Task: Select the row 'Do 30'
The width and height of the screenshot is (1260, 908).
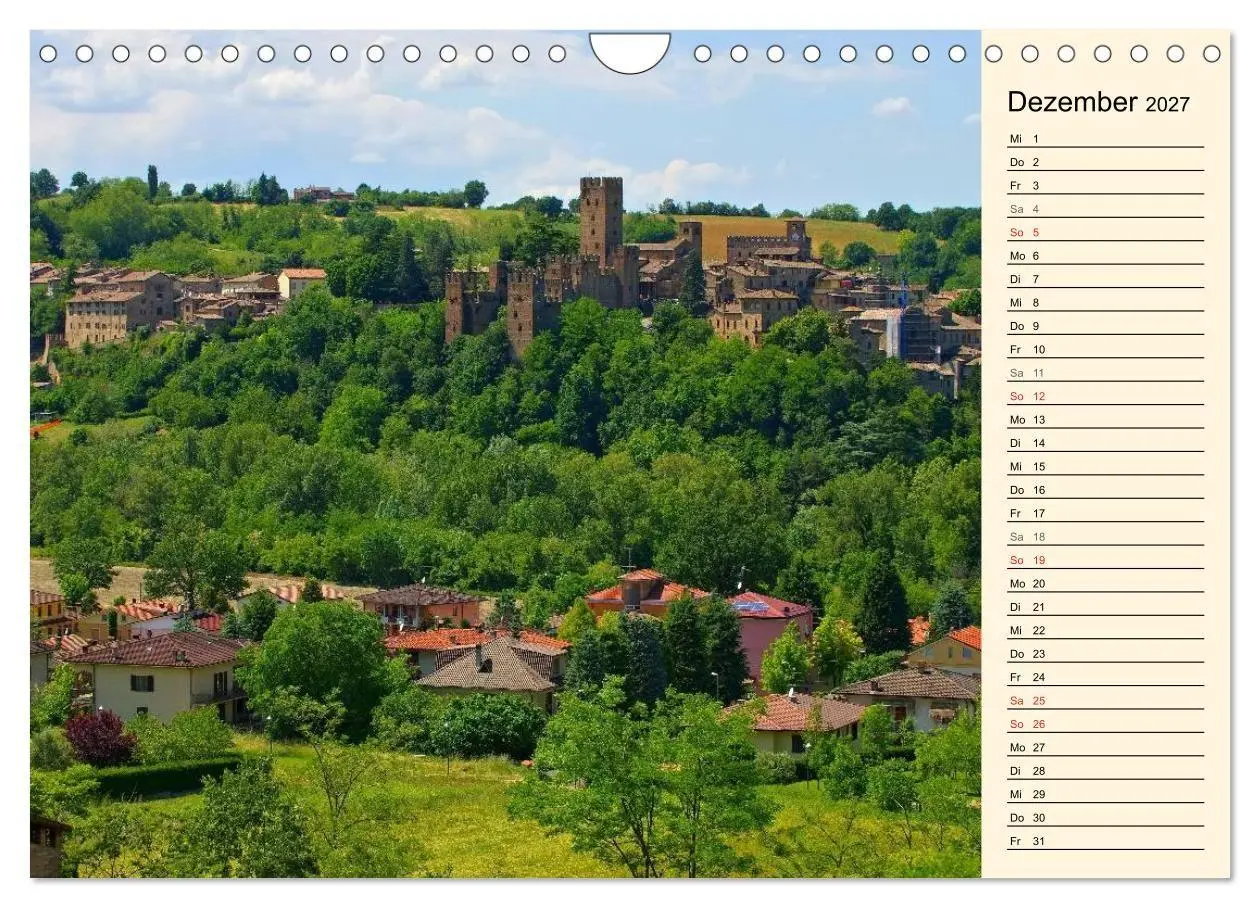Action: tap(1105, 817)
